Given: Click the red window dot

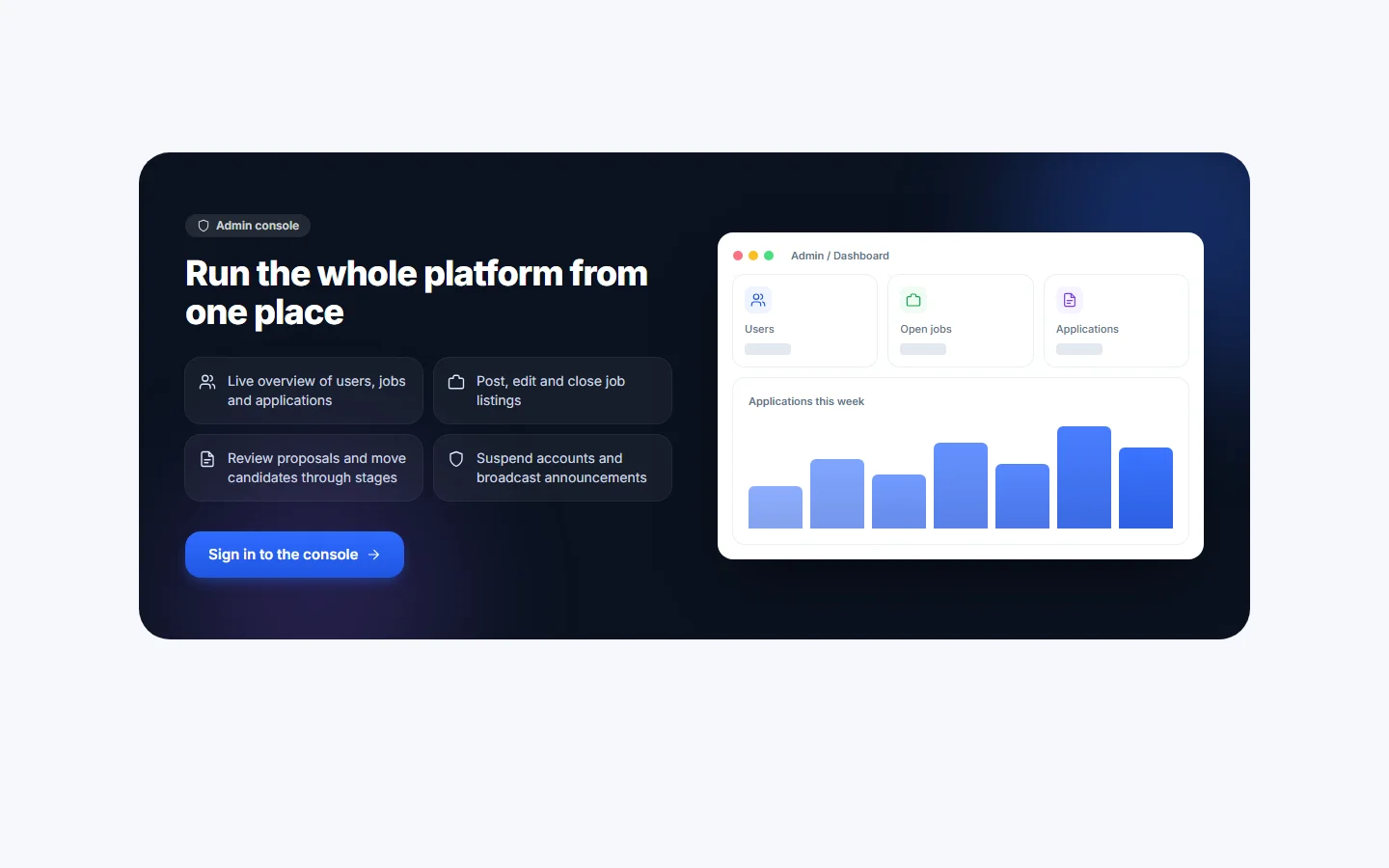Looking at the screenshot, I should tap(738, 256).
